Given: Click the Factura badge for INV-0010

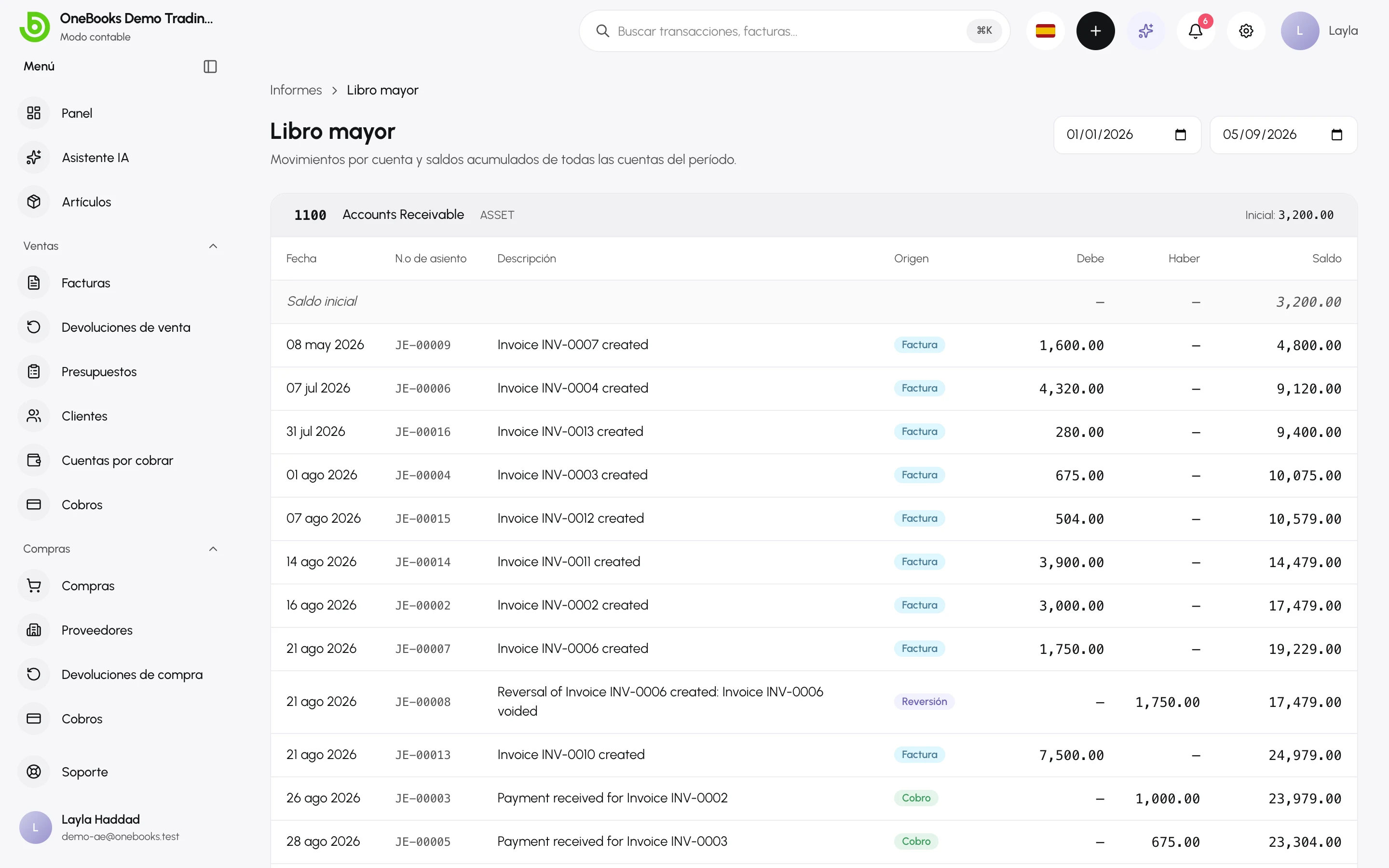Looking at the screenshot, I should coord(919,754).
